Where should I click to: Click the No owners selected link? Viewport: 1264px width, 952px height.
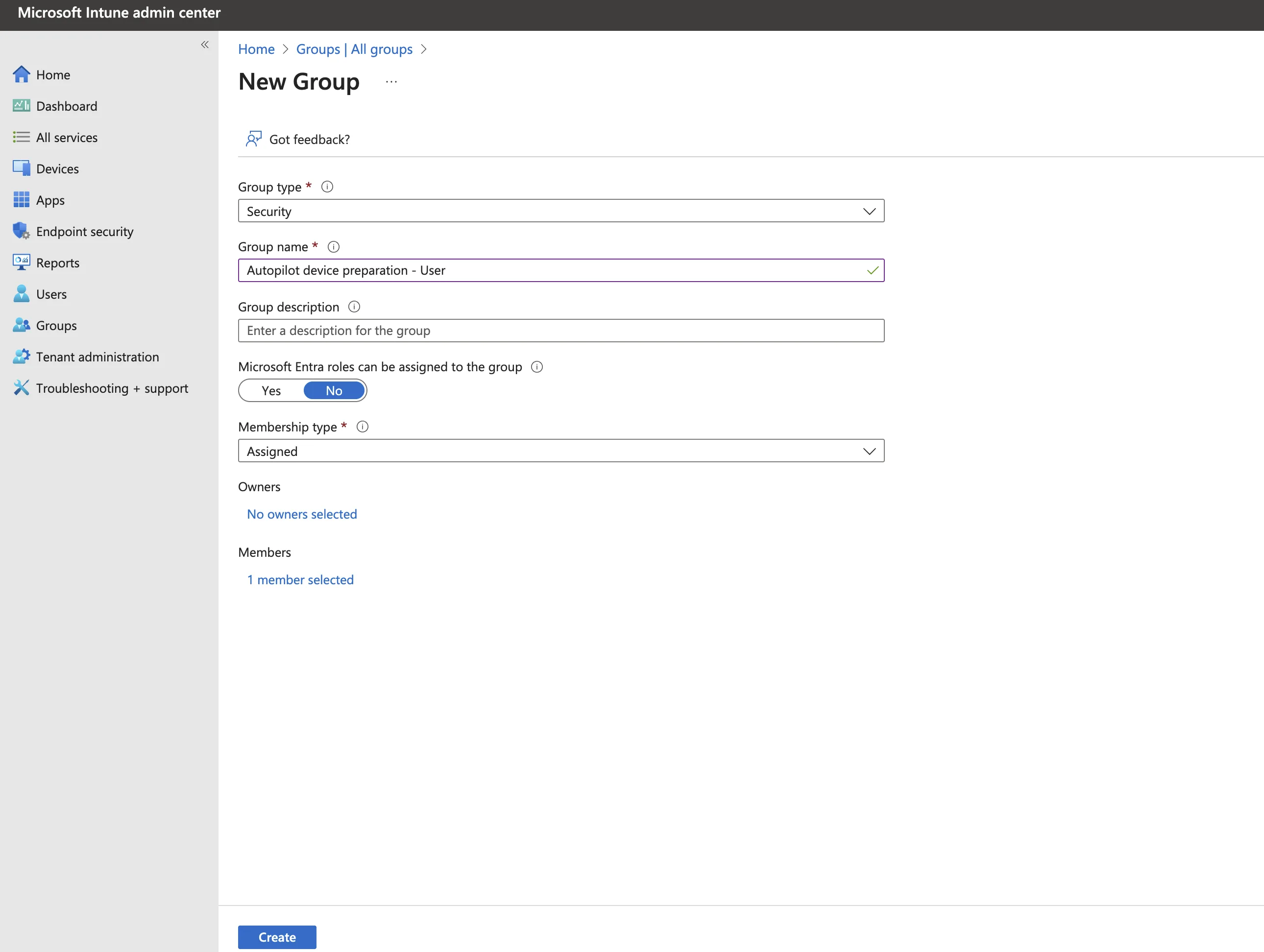tap(302, 514)
